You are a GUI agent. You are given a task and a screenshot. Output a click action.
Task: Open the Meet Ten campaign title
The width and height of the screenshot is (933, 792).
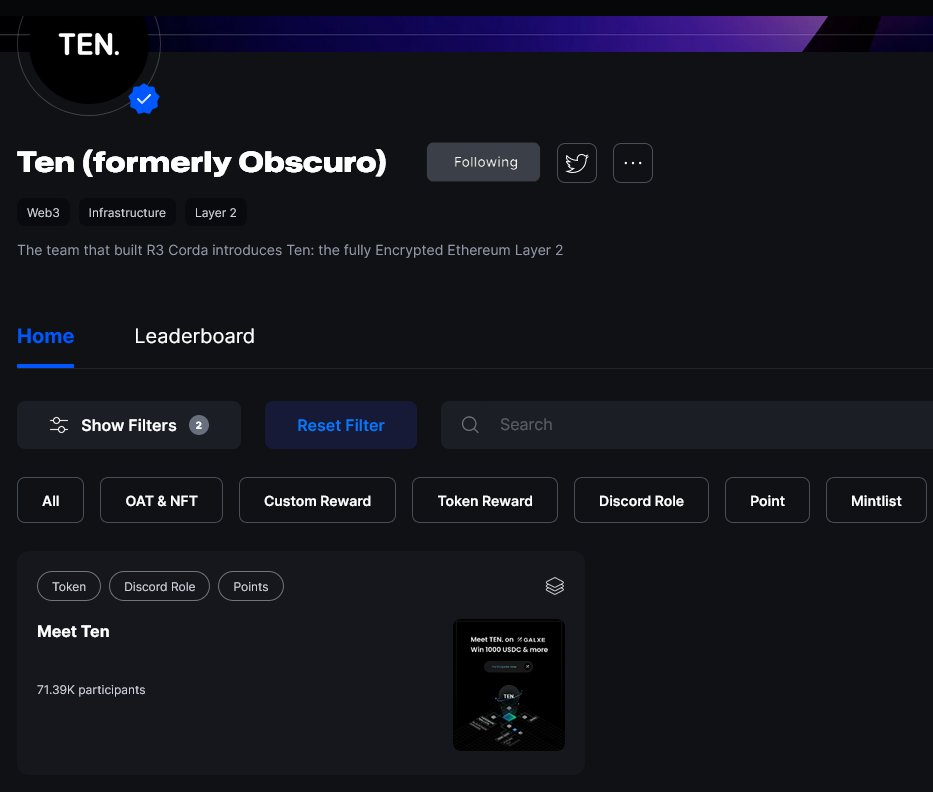[x=73, y=631]
